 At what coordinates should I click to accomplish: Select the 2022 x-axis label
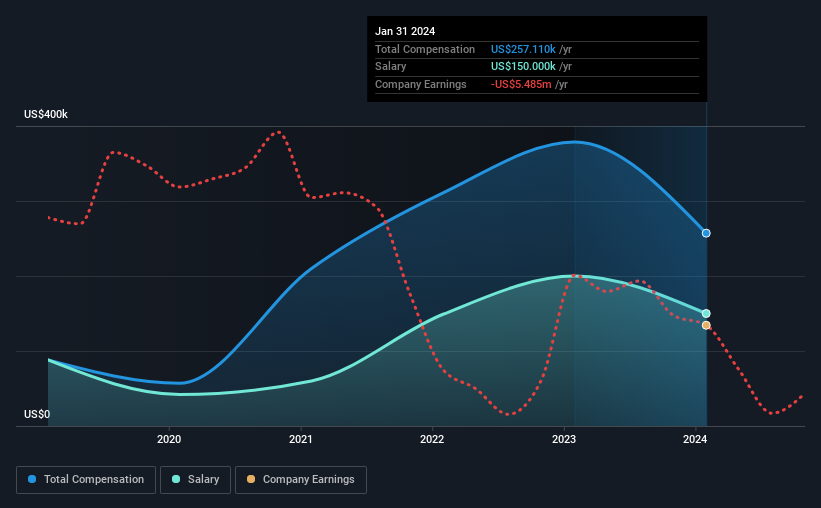click(x=432, y=439)
